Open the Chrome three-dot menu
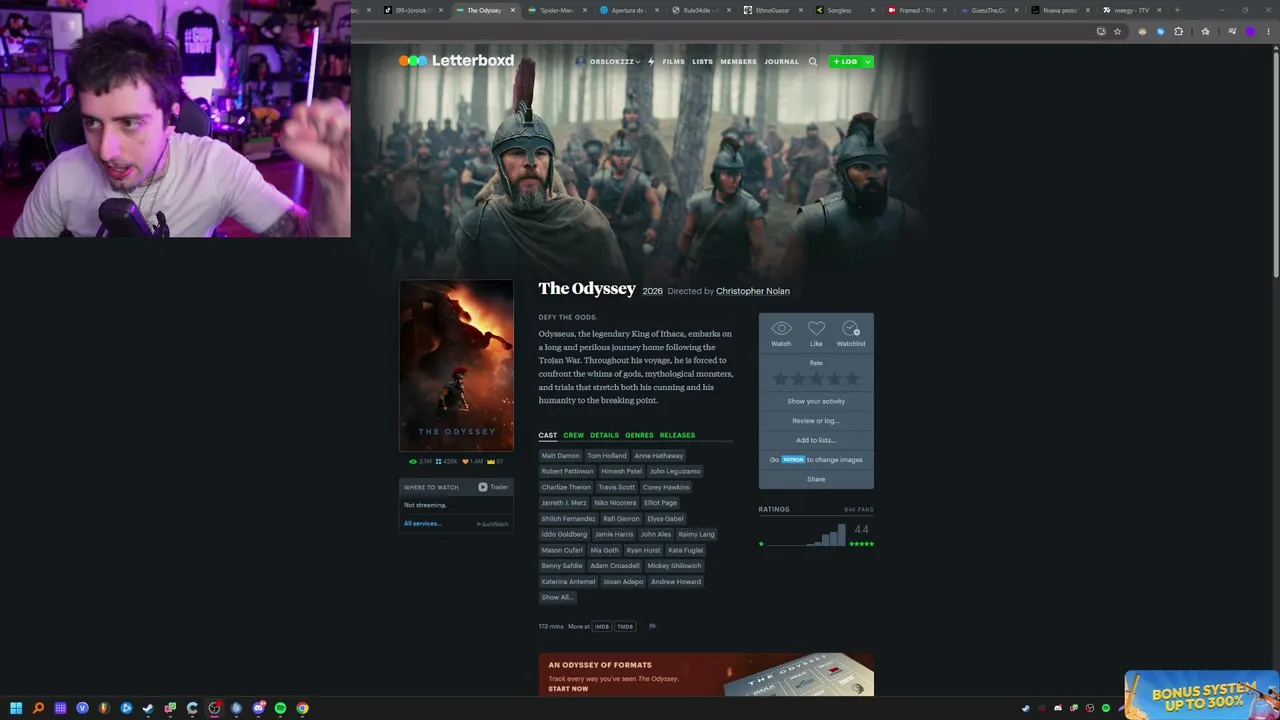 pyautogui.click(x=1269, y=32)
